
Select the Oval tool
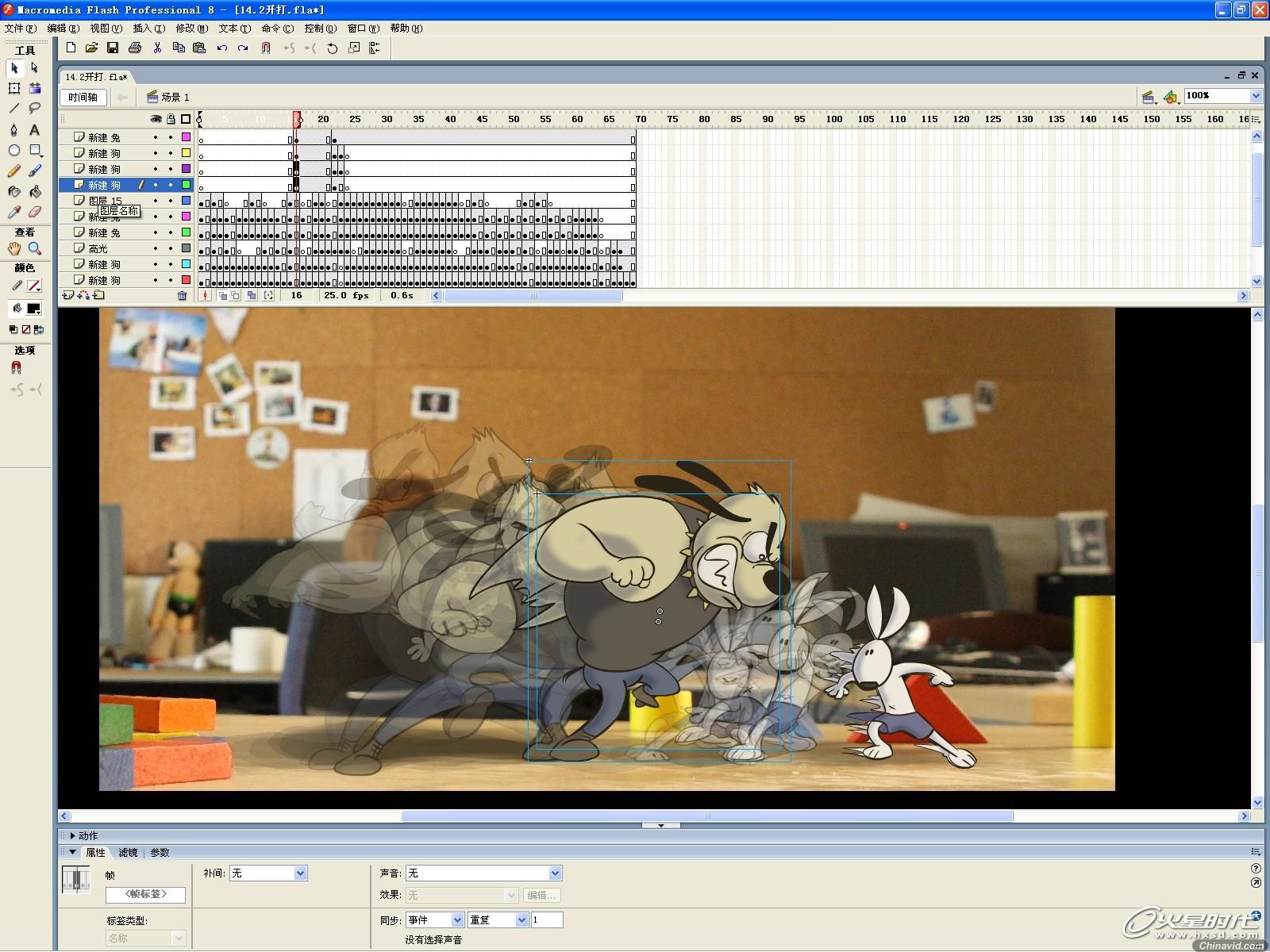(14, 150)
